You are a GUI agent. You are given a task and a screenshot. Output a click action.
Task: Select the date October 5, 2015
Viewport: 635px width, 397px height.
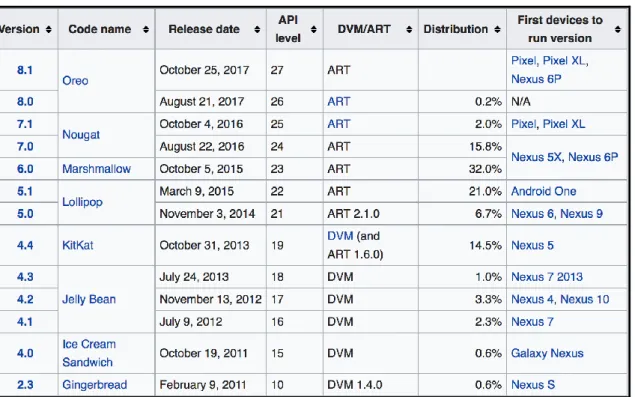pyautogui.click(x=201, y=169)
